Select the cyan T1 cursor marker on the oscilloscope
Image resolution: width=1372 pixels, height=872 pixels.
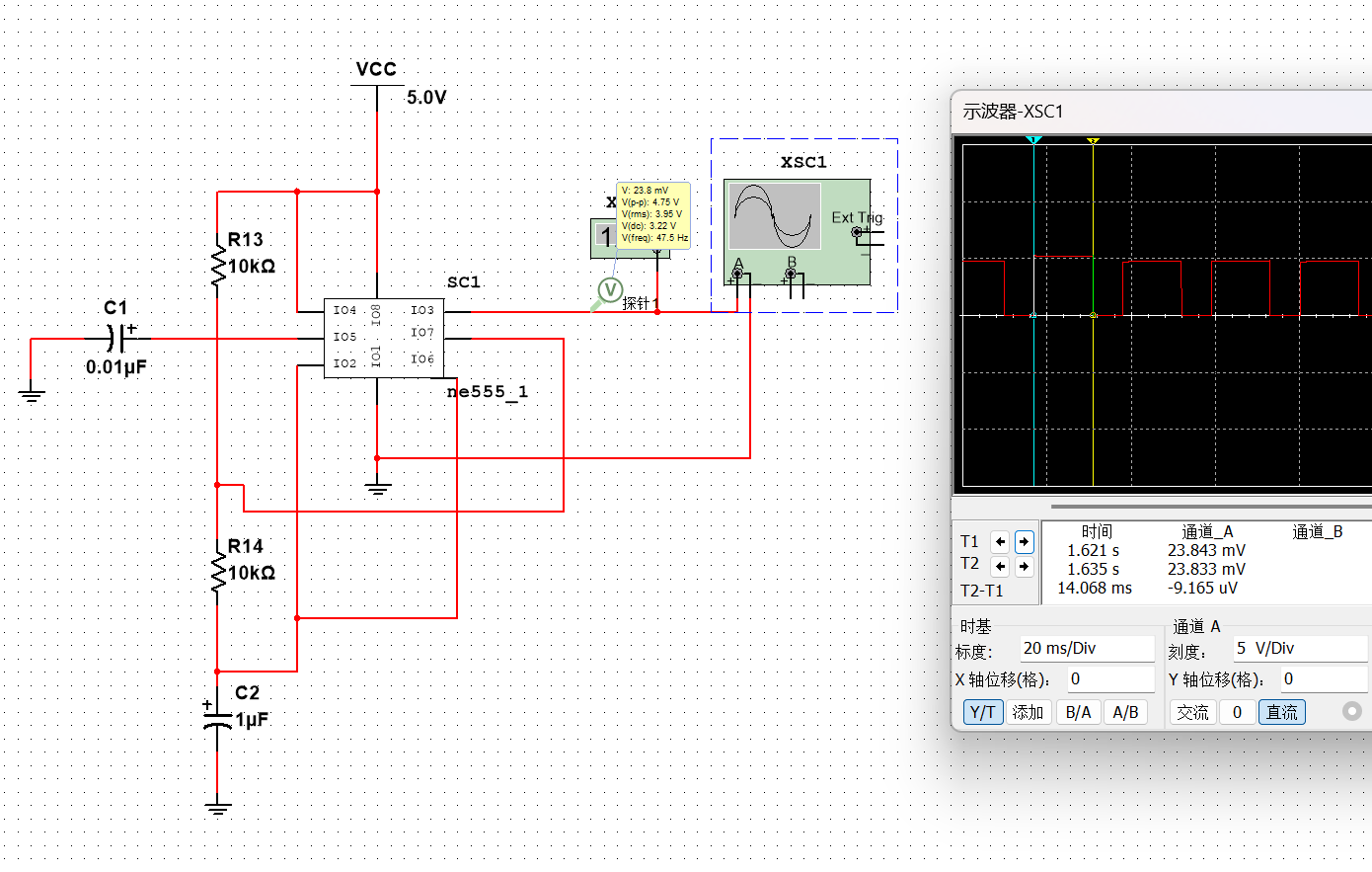click(1033, 140)
